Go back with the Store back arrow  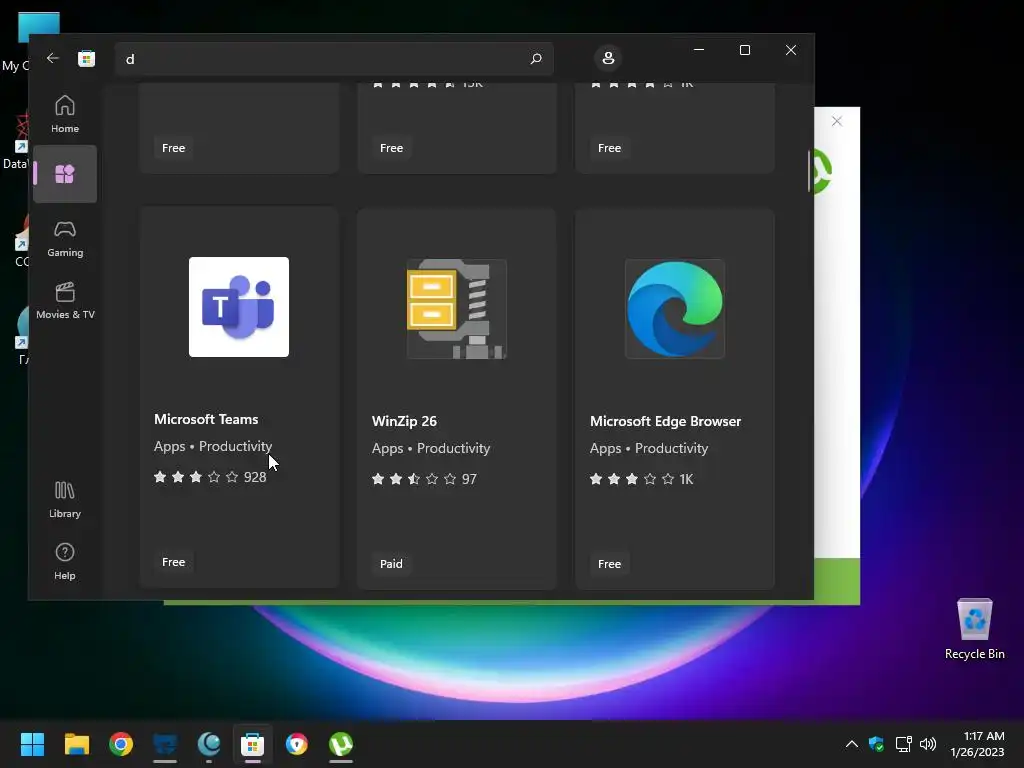pyautogui.click(x=53, y=58)
